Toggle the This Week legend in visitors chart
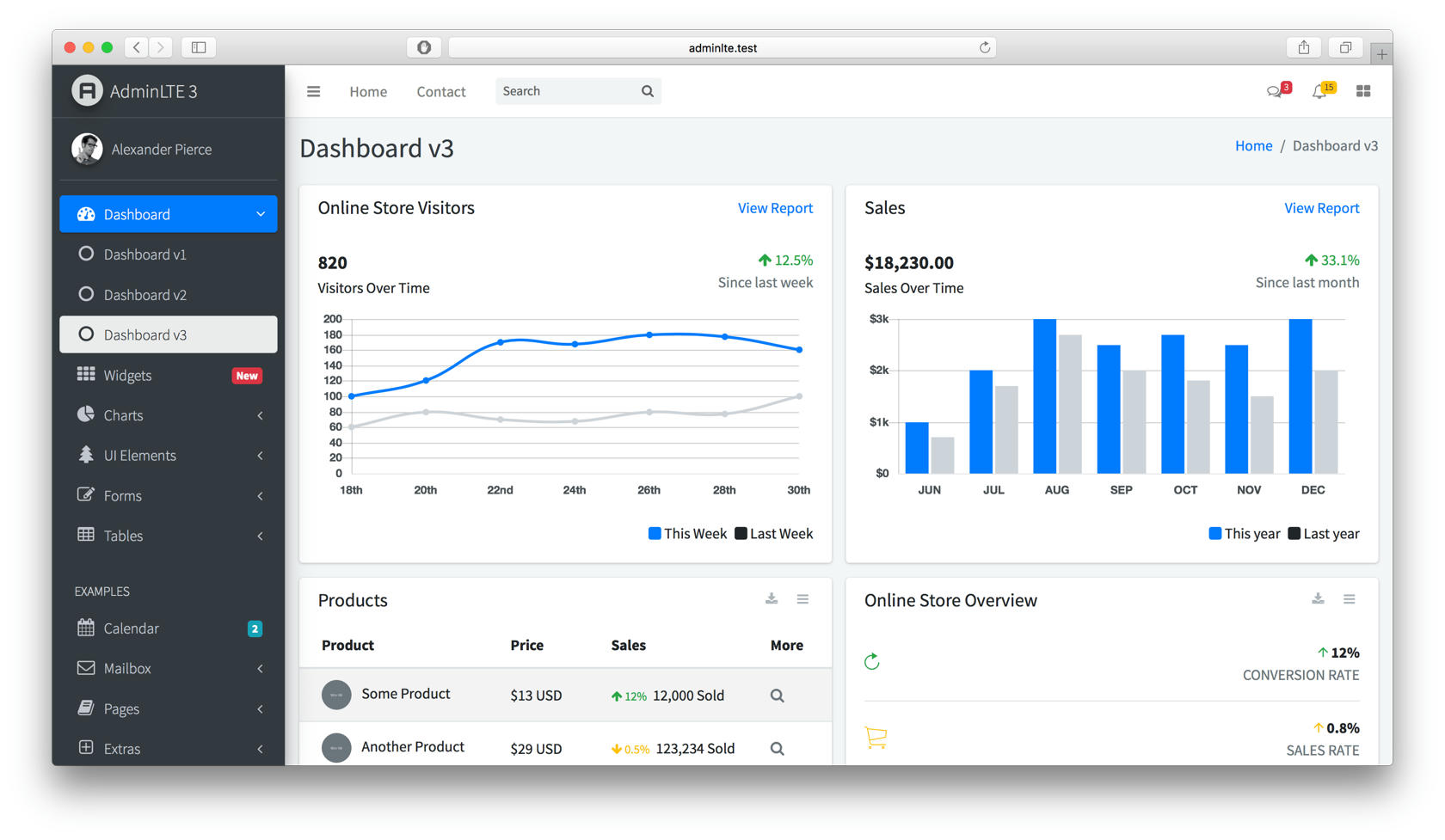This screenshot has width=1445, height=840. (x=687, y=533)
